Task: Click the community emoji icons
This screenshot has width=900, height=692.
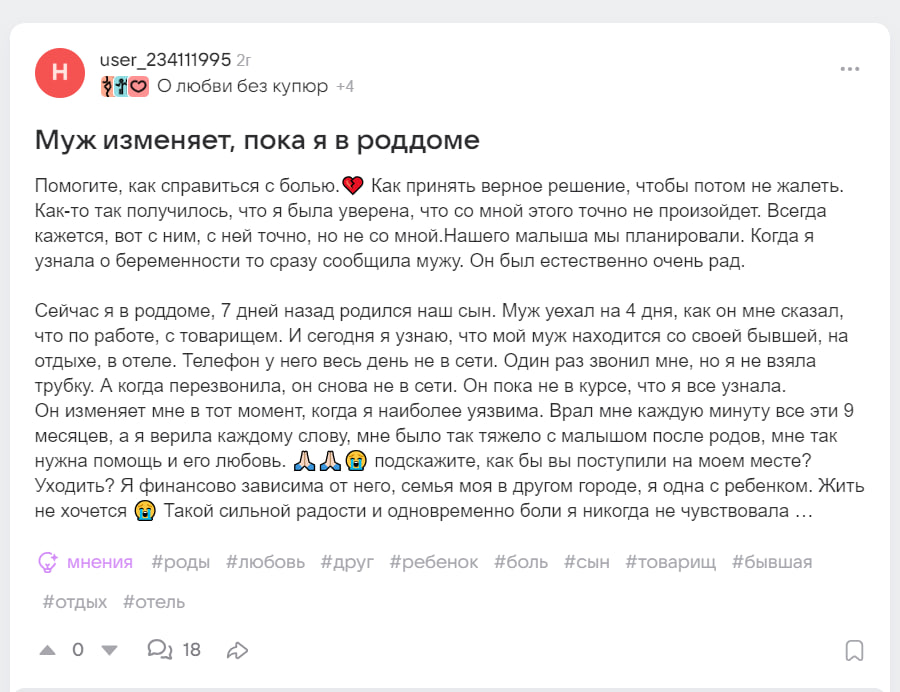Action: (125, 87)
